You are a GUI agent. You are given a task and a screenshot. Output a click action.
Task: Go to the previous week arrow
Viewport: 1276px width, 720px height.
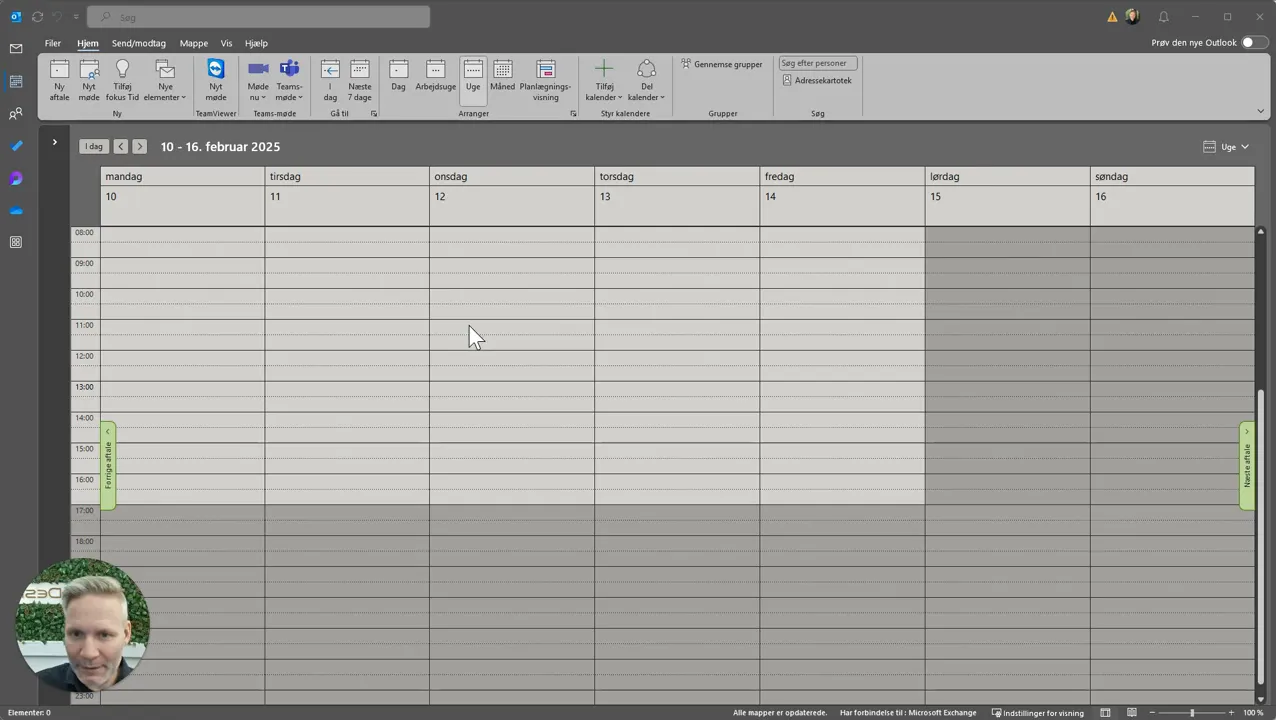pos(120,146)
